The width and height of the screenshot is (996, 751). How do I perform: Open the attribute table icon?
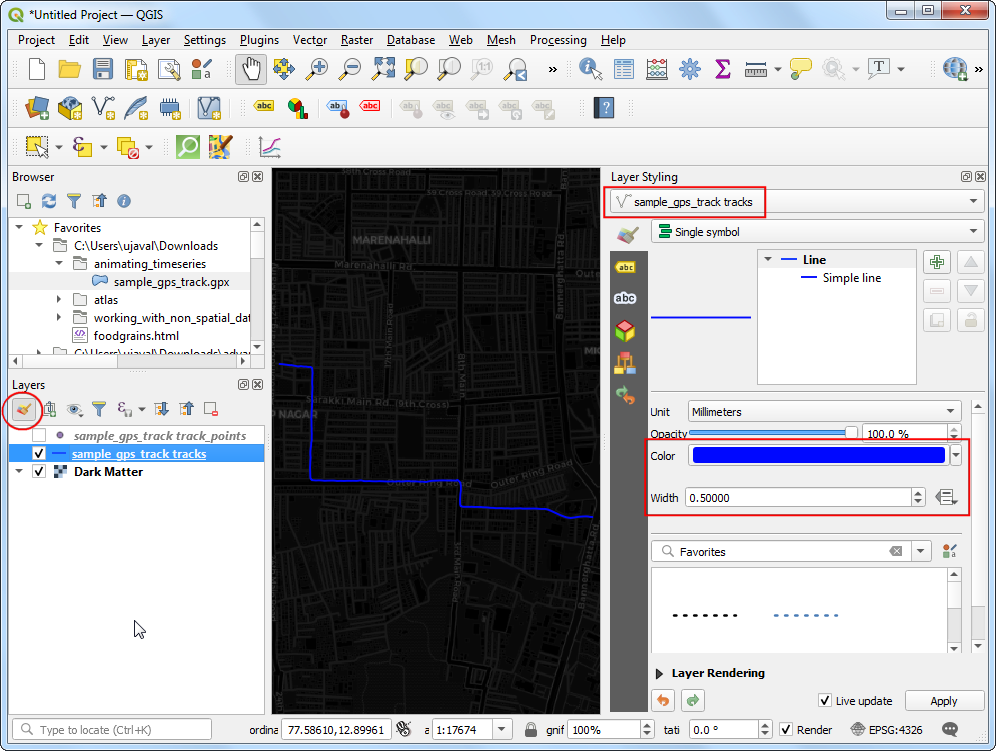(x=624, y=69)
